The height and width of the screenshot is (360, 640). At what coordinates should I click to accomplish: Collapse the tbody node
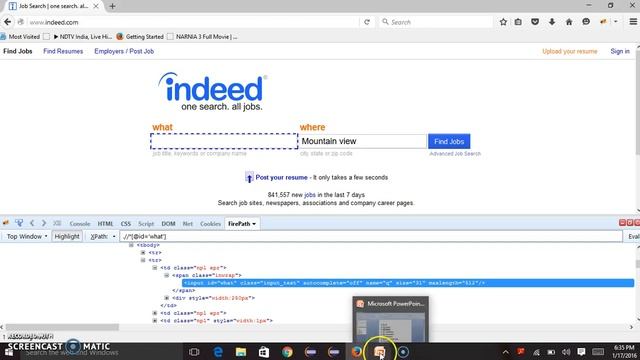[x=131, y=245]
